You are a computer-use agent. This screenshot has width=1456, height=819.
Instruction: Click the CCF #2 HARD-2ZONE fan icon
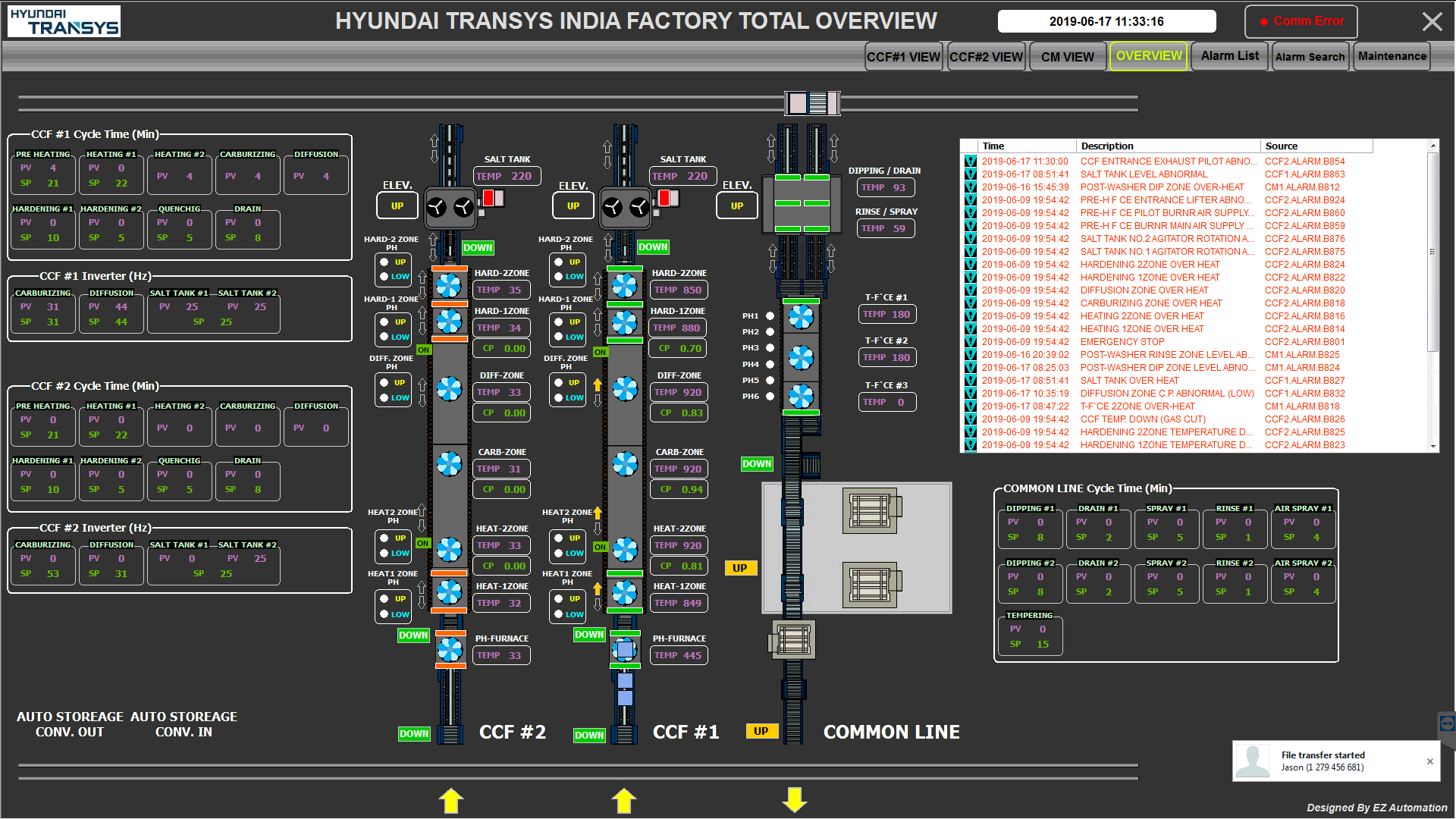(x=449, y=285)
